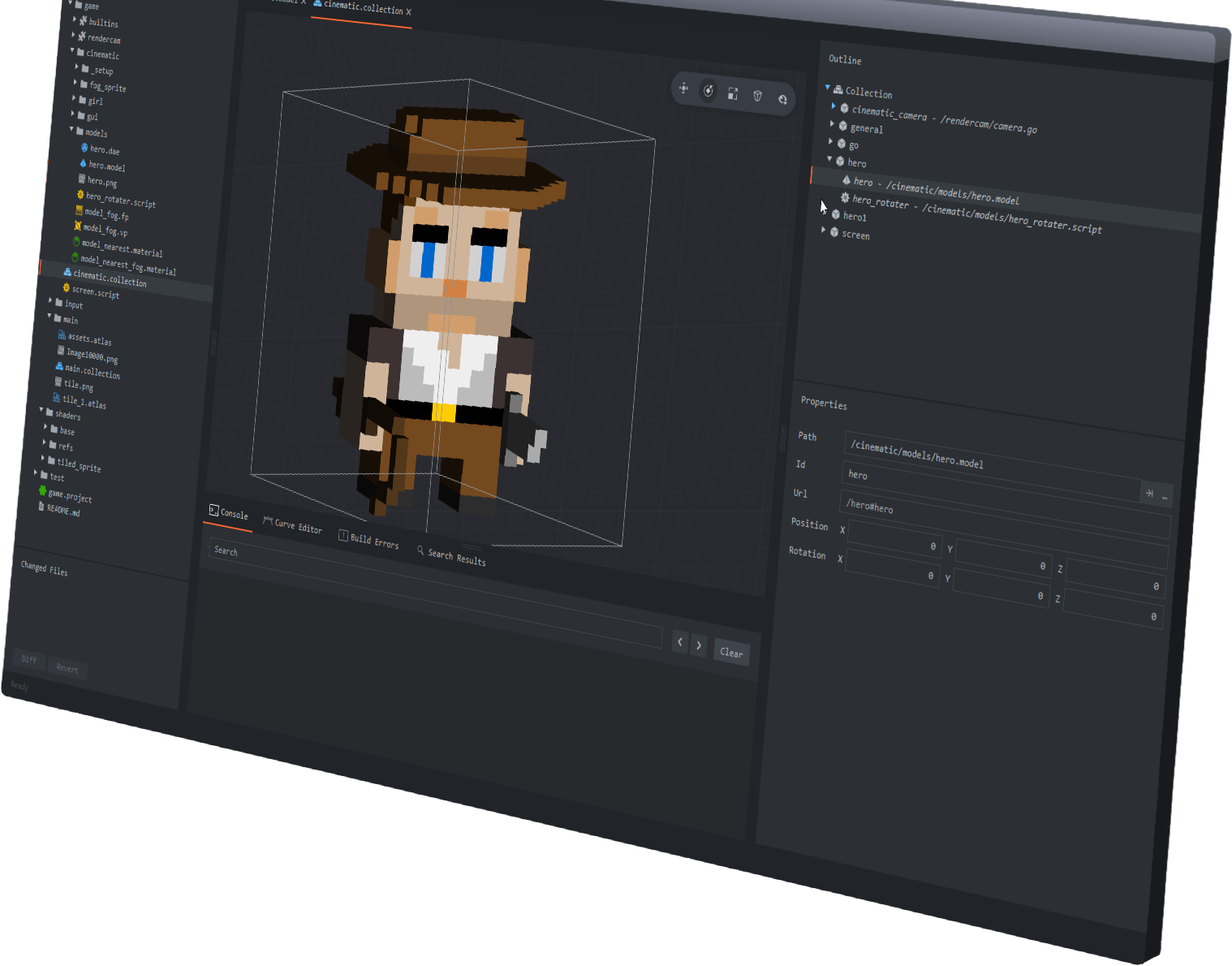Viewport: 1232px width, 966px height.
Task: Click the hero_rotater.script gear icon in assets
Action: point(80,194)
